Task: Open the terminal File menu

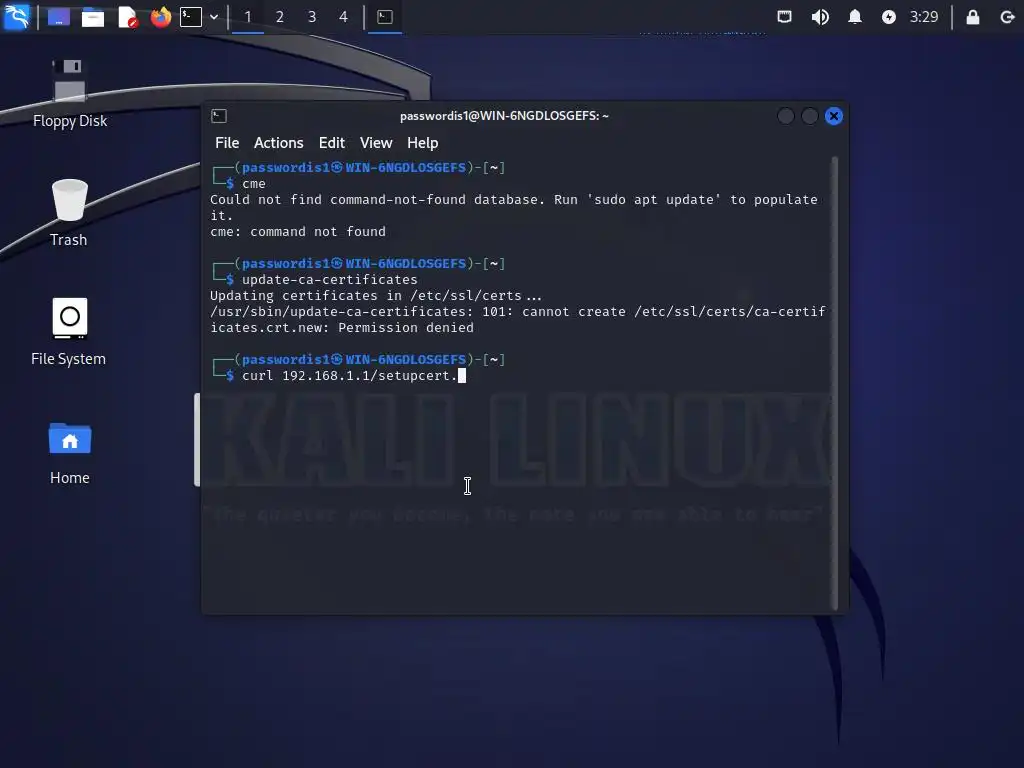Action: 227,143
